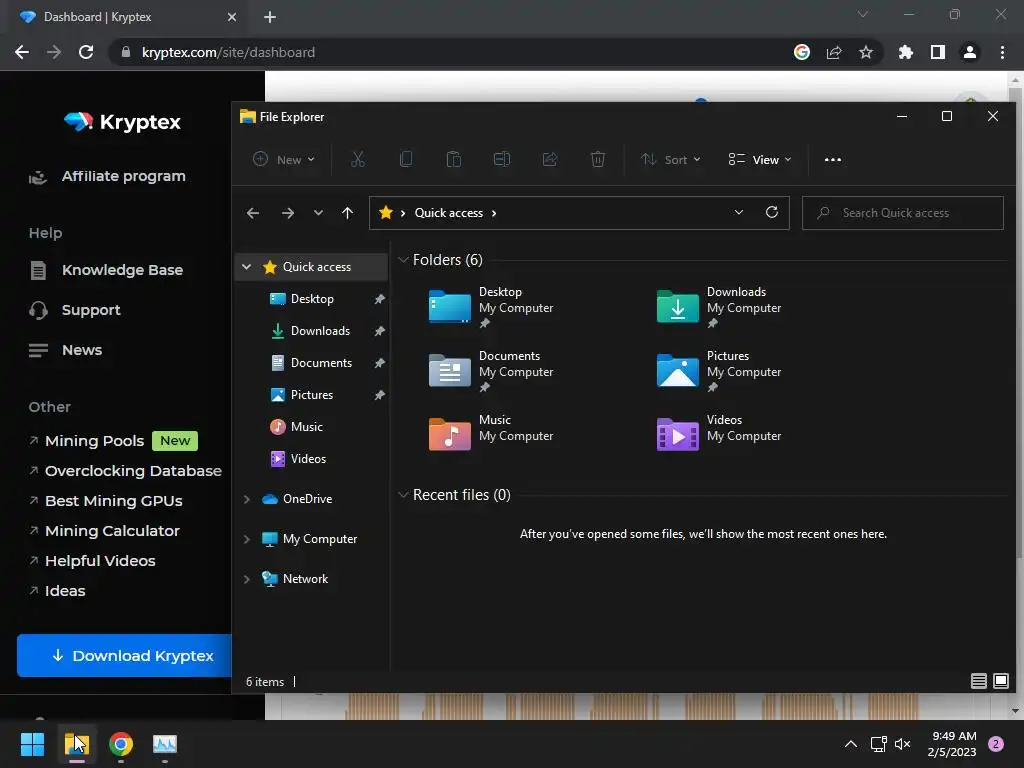Click the Up one level arrow
1024x768 pixels.
point(347,213)
